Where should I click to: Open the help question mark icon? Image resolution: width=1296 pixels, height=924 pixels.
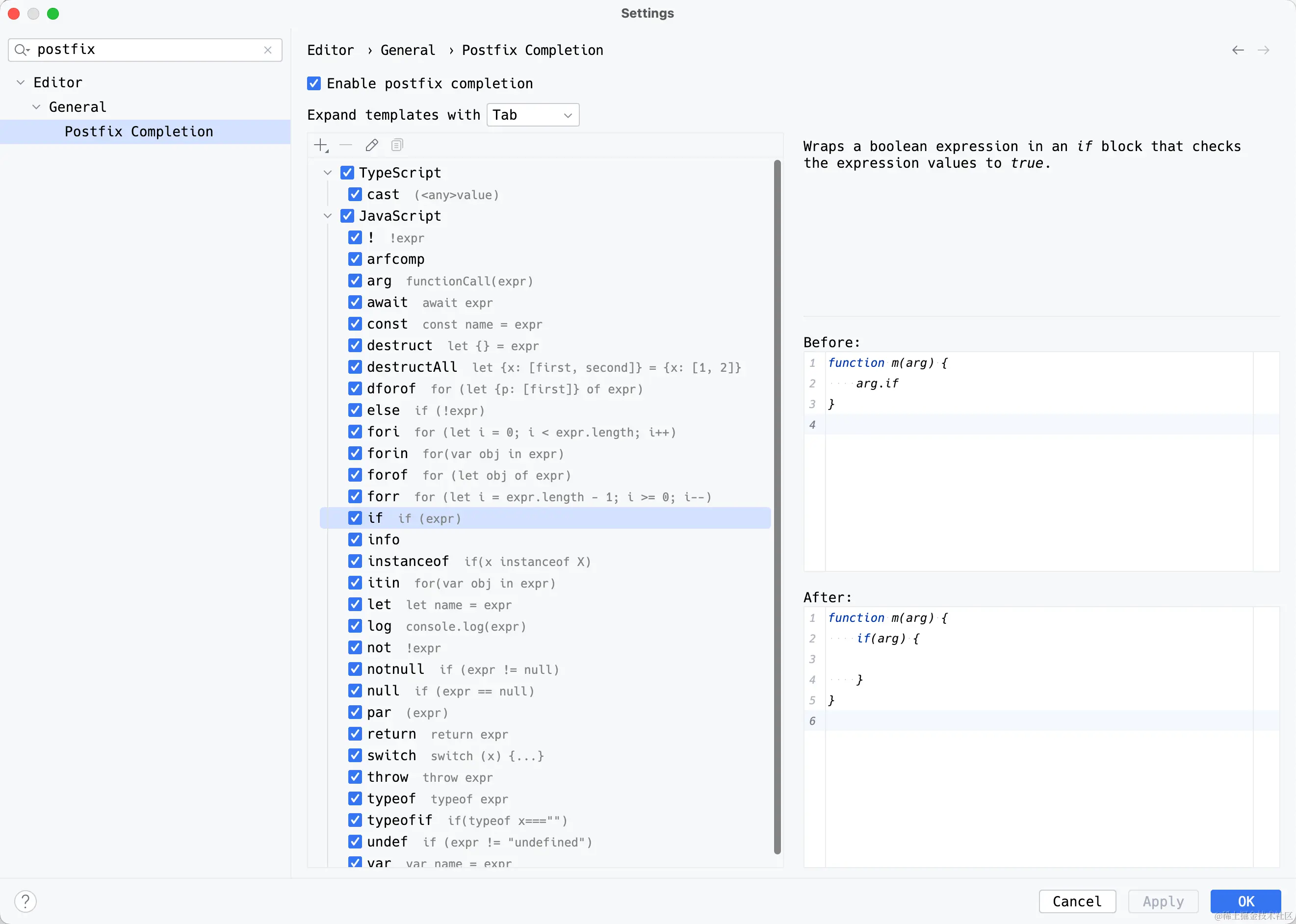(x=26, y=901)
